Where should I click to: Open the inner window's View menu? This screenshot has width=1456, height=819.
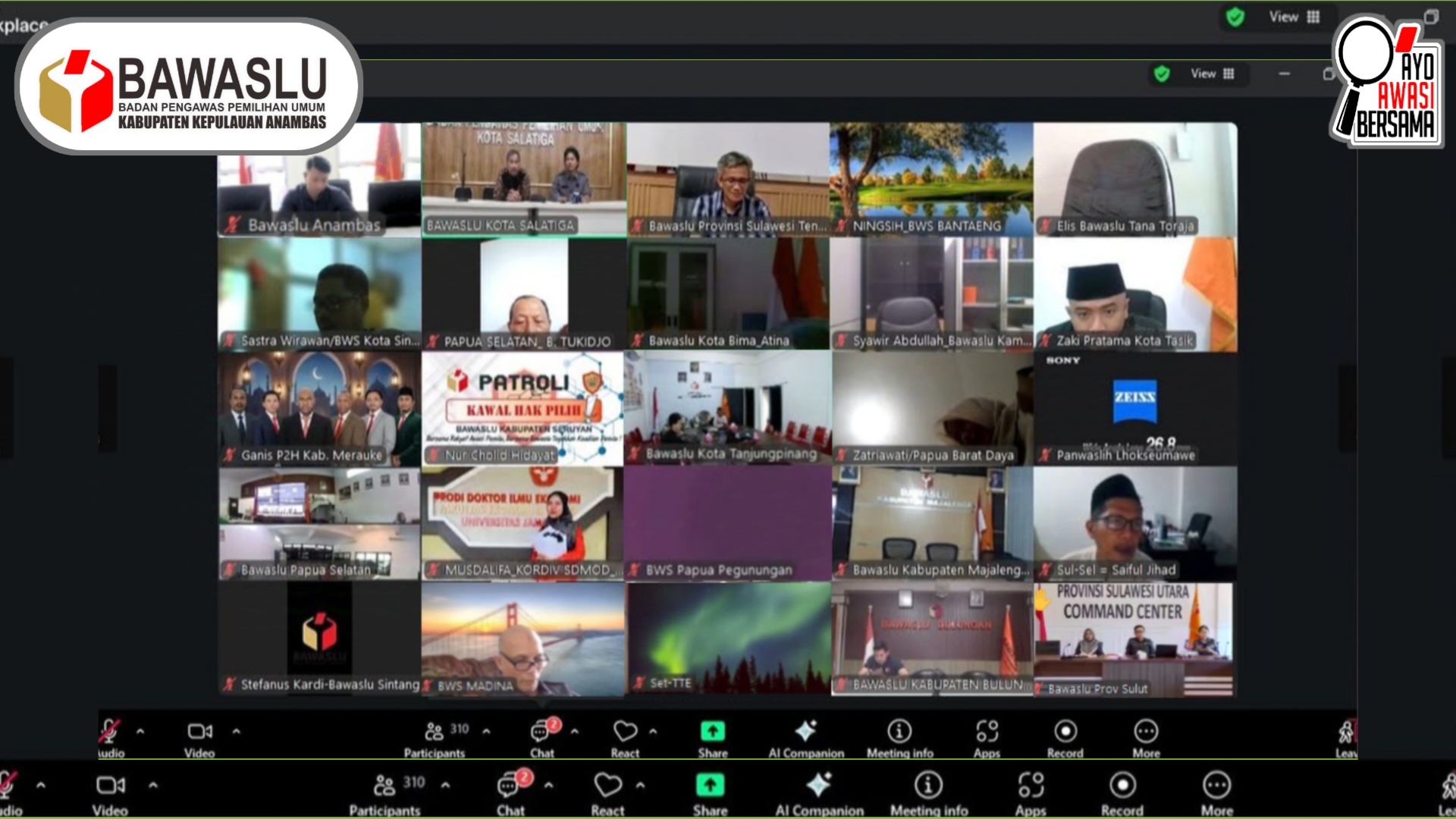pos(1212,74)
